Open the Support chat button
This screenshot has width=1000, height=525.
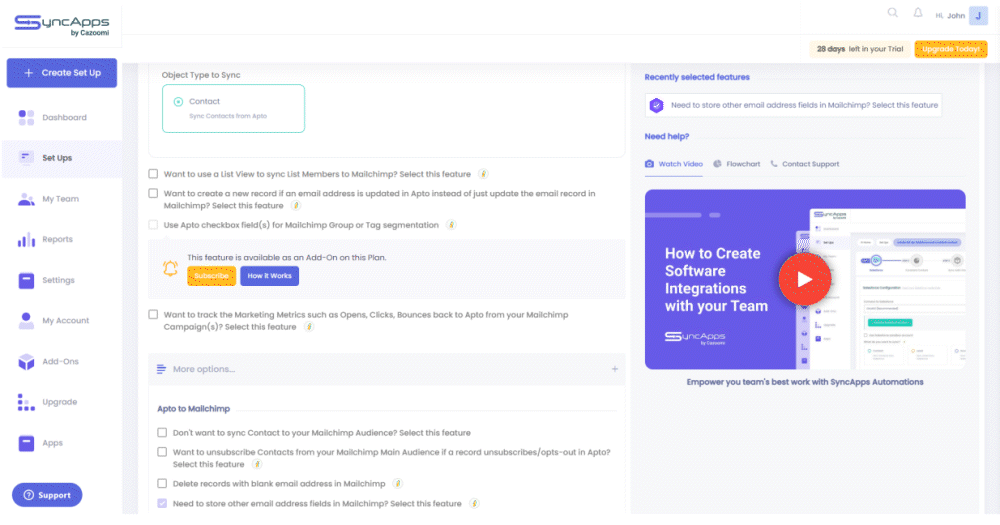click(x=47, y=495)
